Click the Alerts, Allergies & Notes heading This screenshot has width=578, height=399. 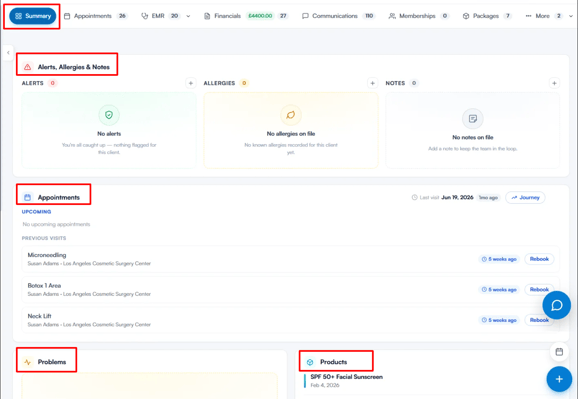pos(74,67)
